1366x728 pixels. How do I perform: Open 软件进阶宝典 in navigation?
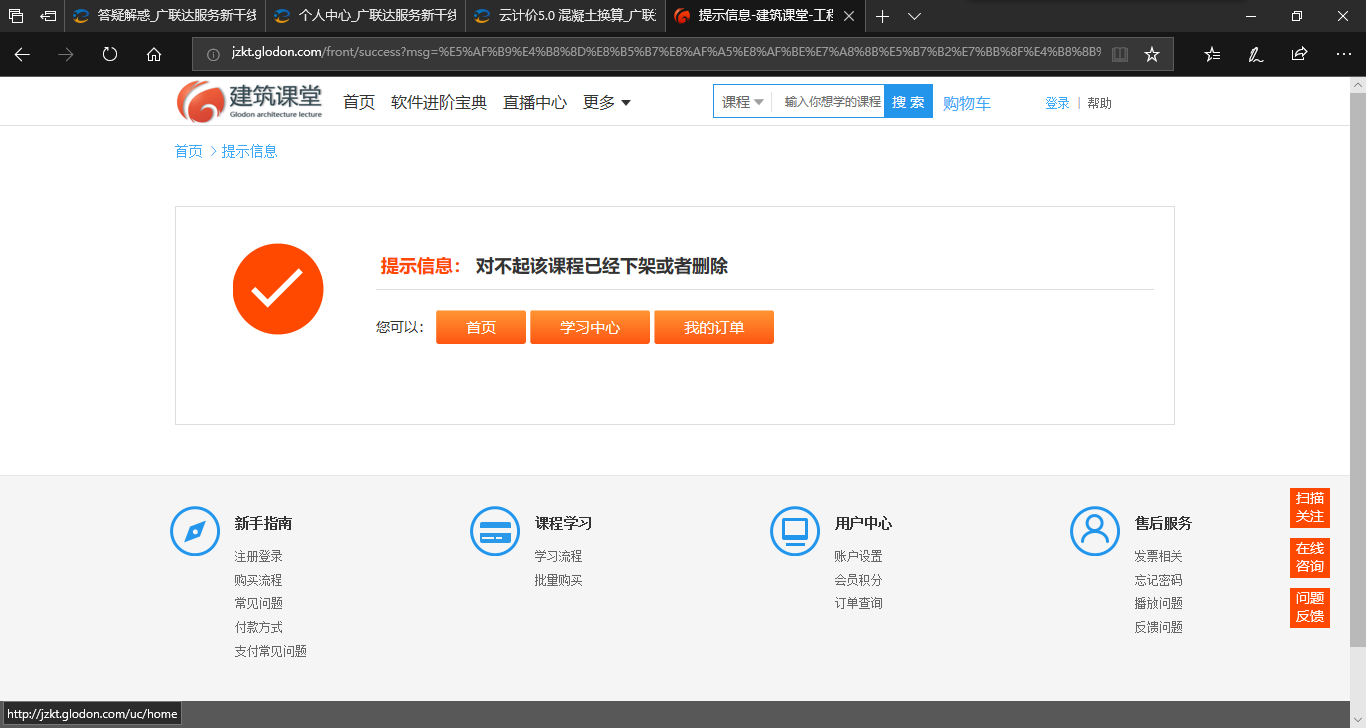point(439,102)
